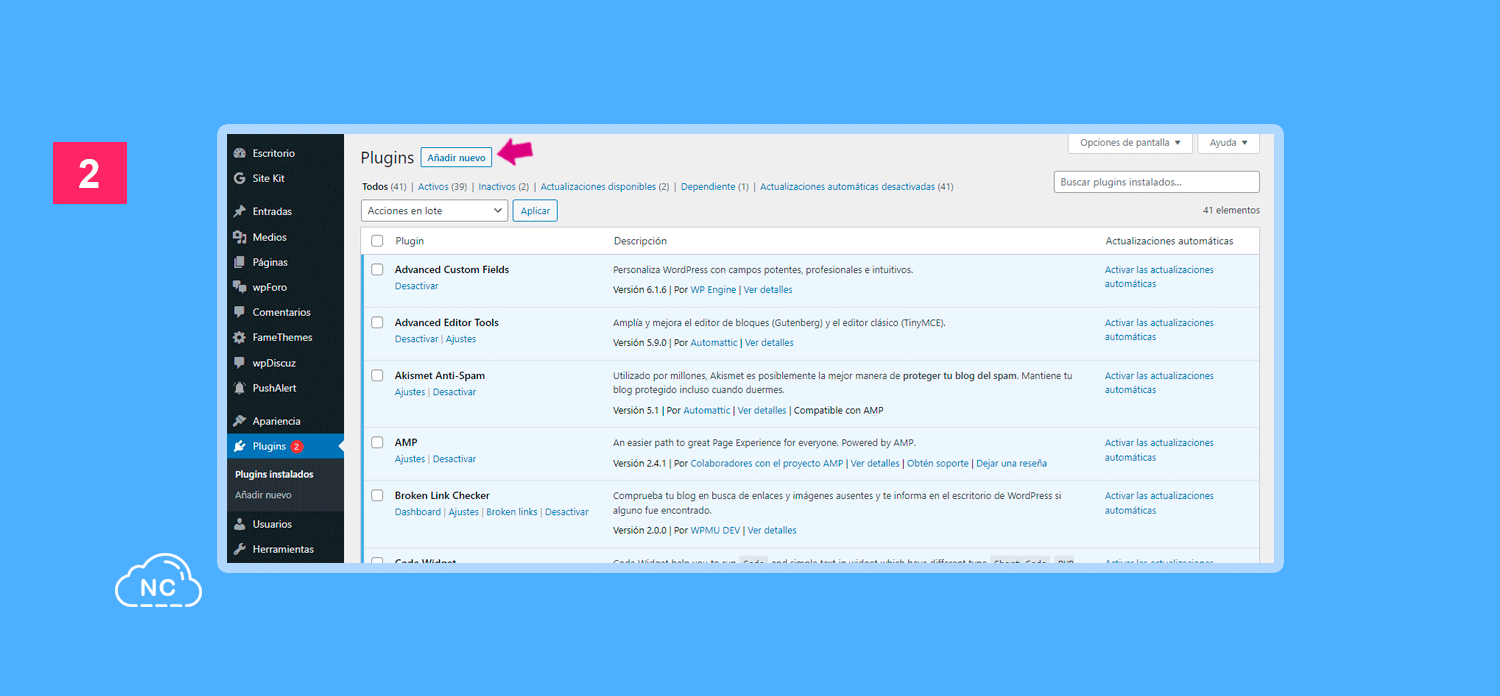Click the Páginas pages icon

pos(240,262)
